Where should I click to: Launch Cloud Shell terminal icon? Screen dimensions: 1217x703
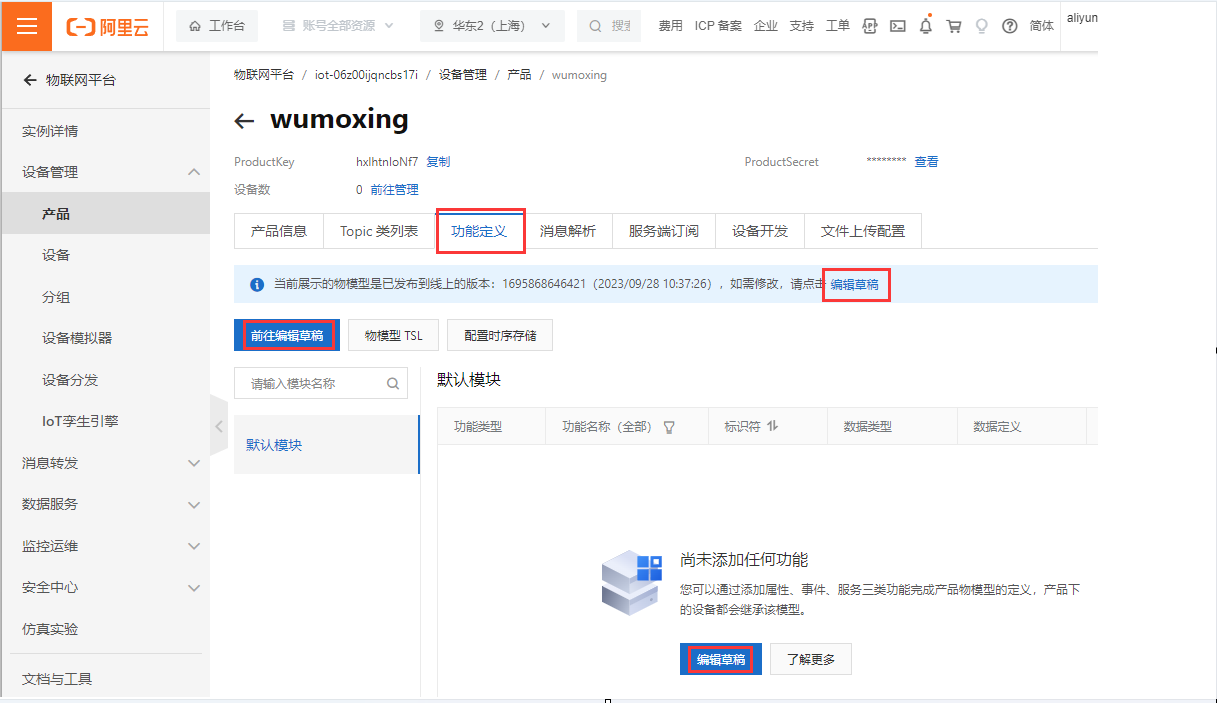(898, 26)
